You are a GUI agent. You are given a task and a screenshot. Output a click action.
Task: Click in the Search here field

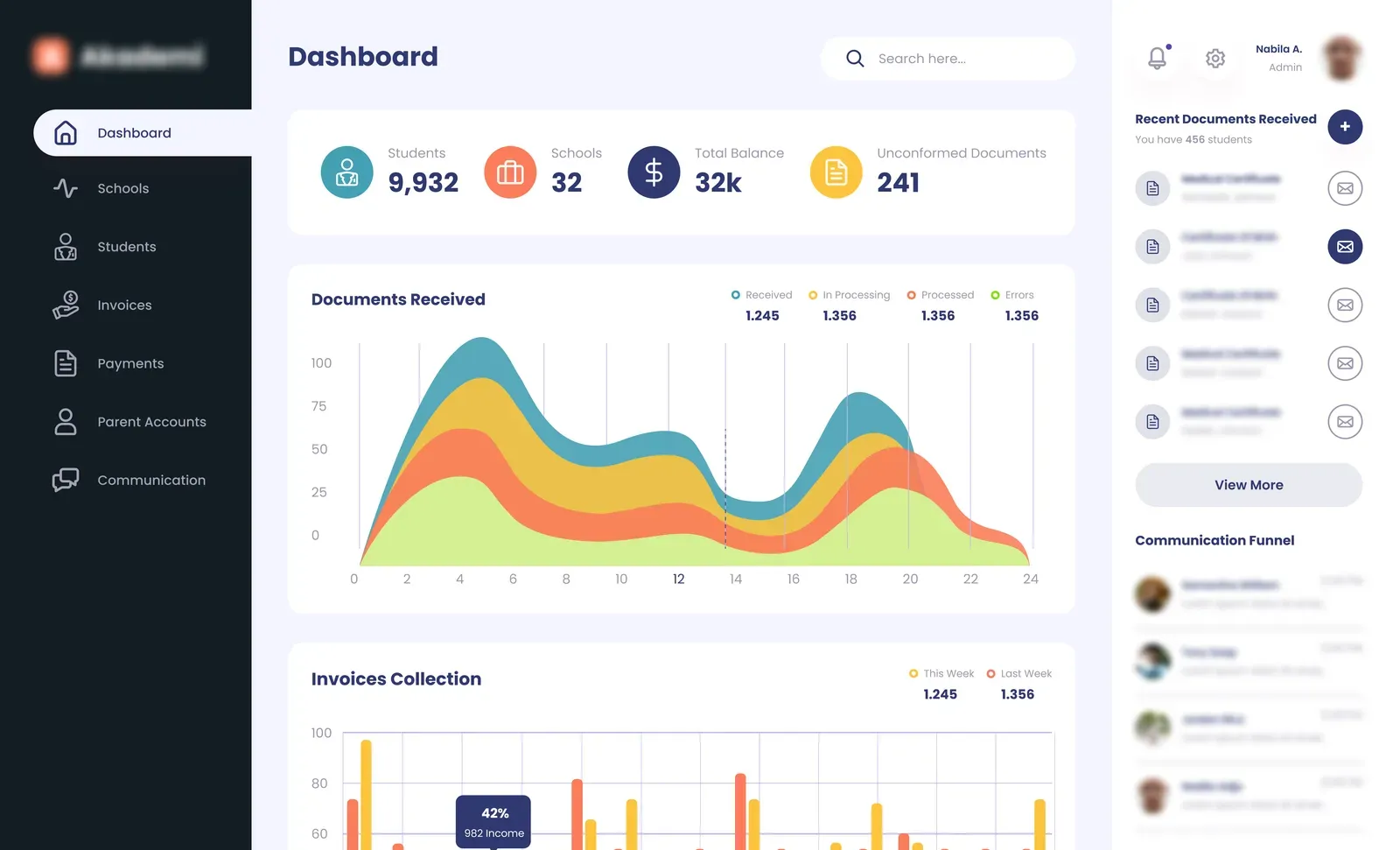[x=948, y=59]
